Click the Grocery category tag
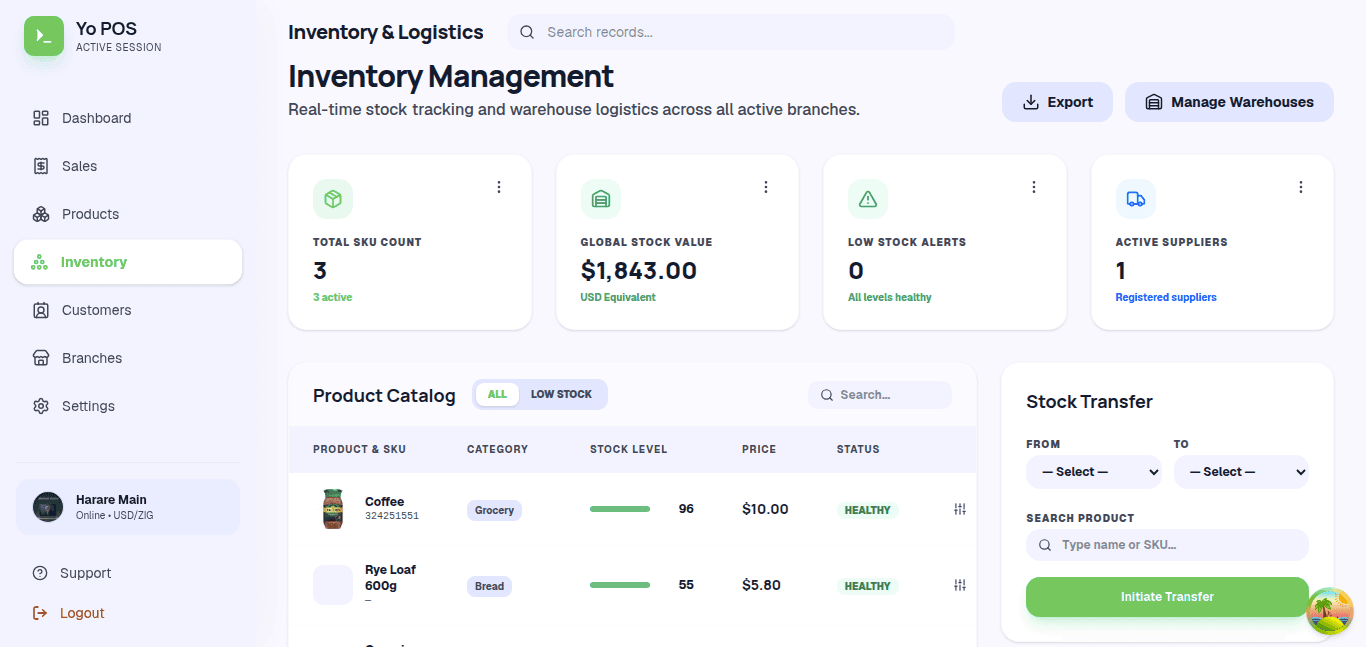 494,510
